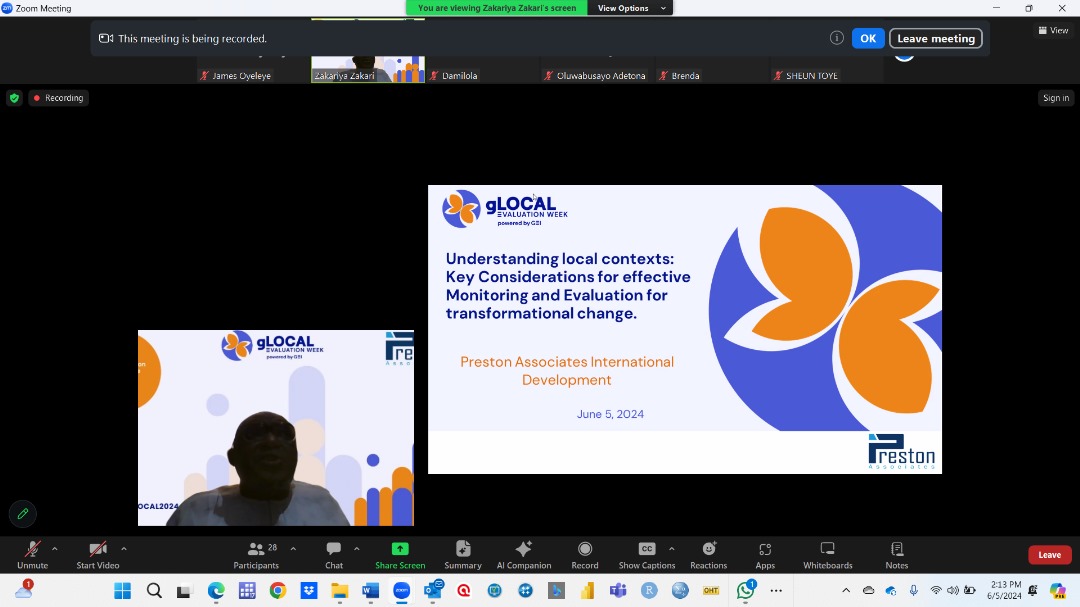
Task: Open View Options dropdown
Action: click(631, 8)
